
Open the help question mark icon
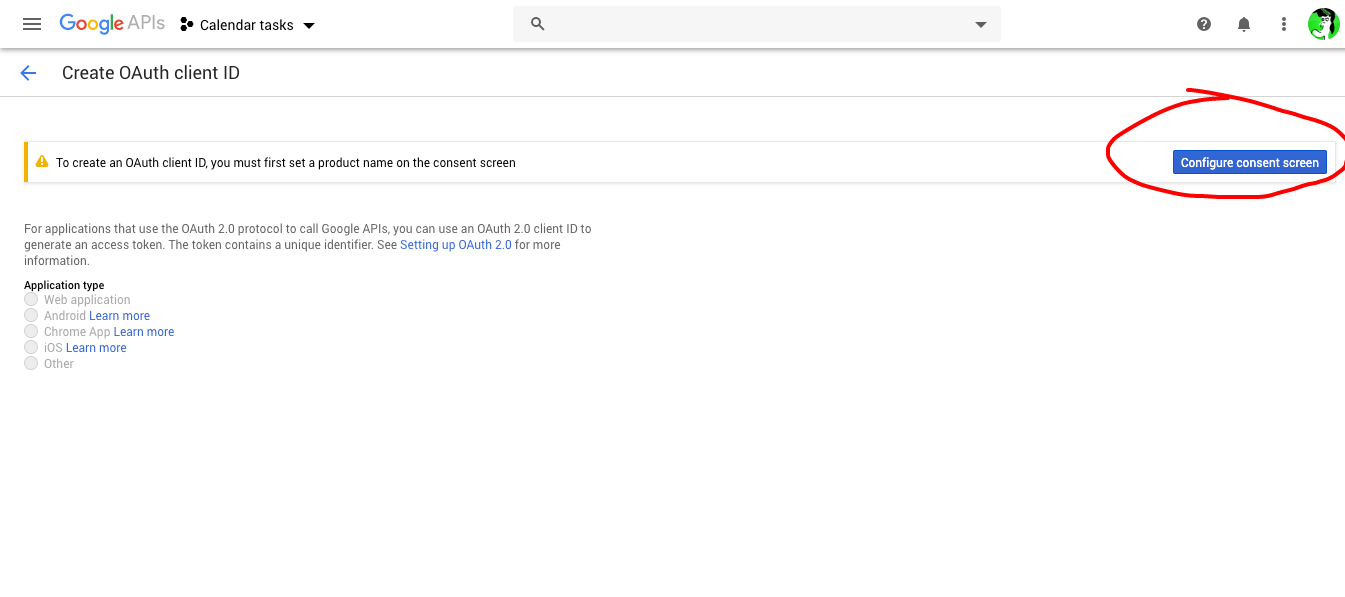pyautogui.click(x=1204, y=24)
